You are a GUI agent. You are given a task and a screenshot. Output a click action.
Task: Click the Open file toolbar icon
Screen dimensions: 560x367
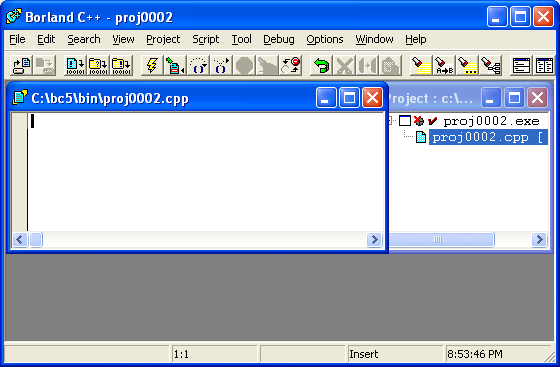(21, 65)
